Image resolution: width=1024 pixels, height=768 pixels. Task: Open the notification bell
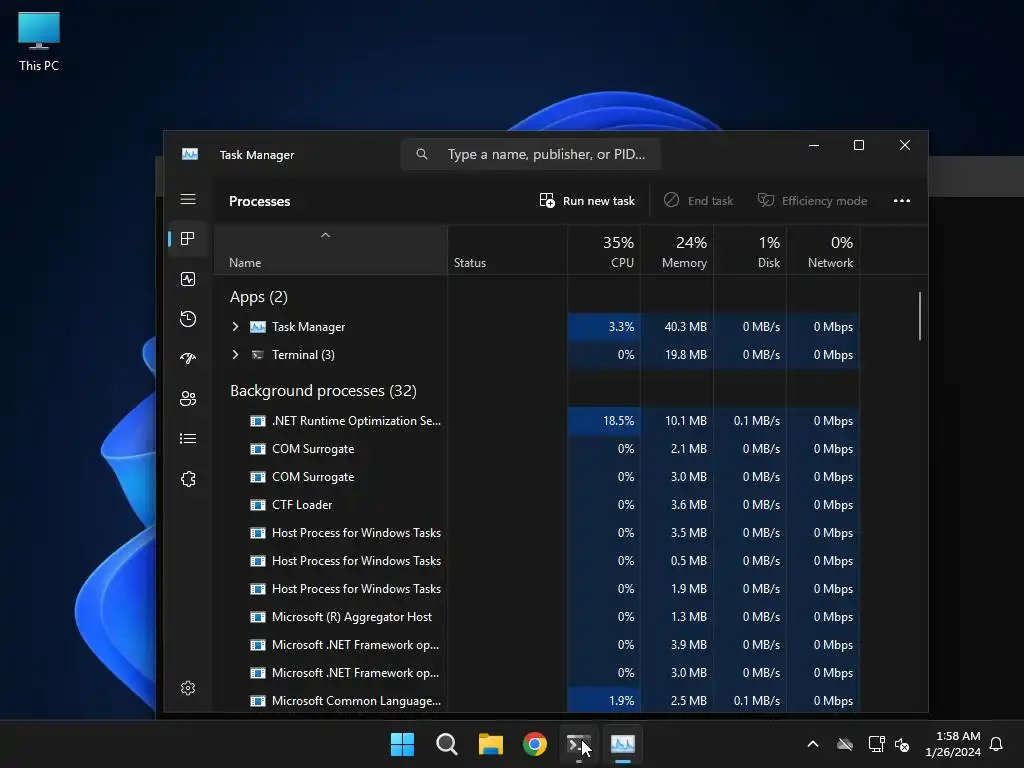coord(997,744)
